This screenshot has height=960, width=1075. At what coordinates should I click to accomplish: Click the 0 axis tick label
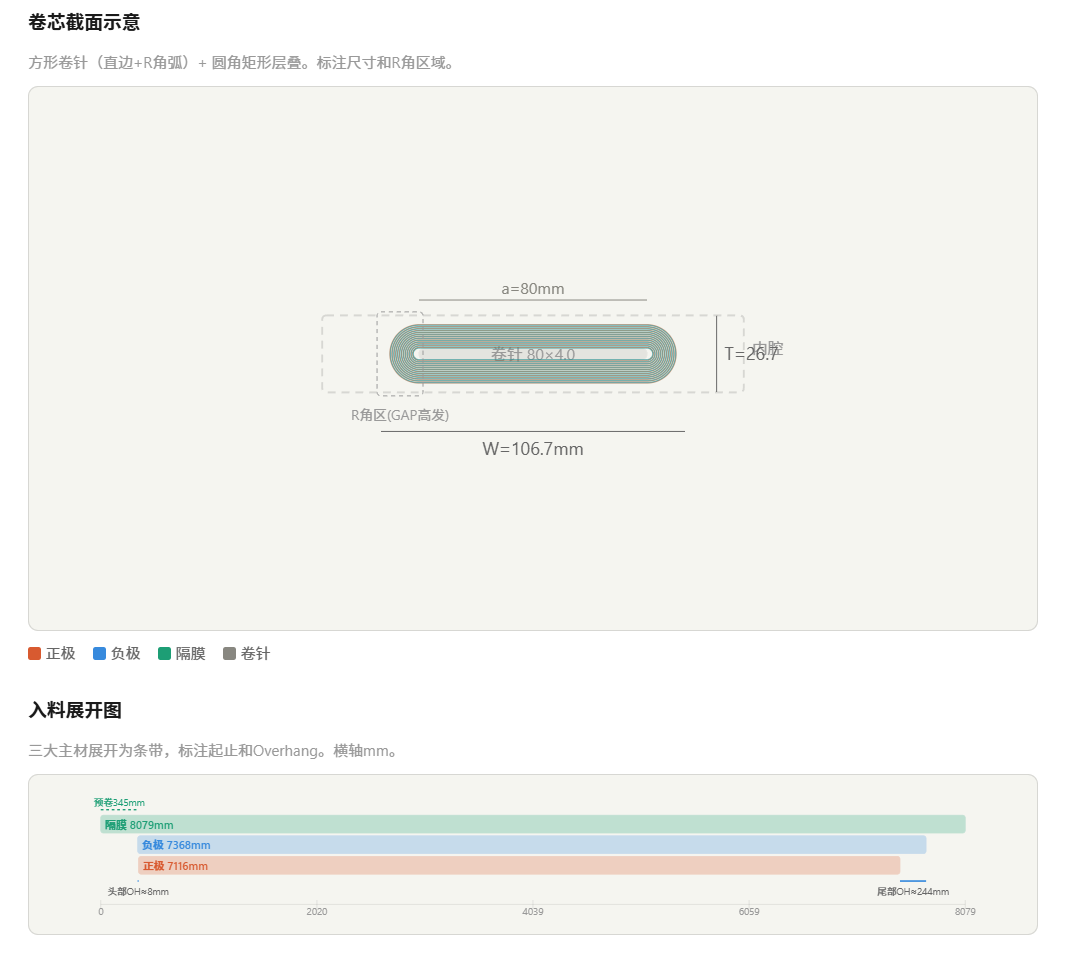tap(101, 911)
